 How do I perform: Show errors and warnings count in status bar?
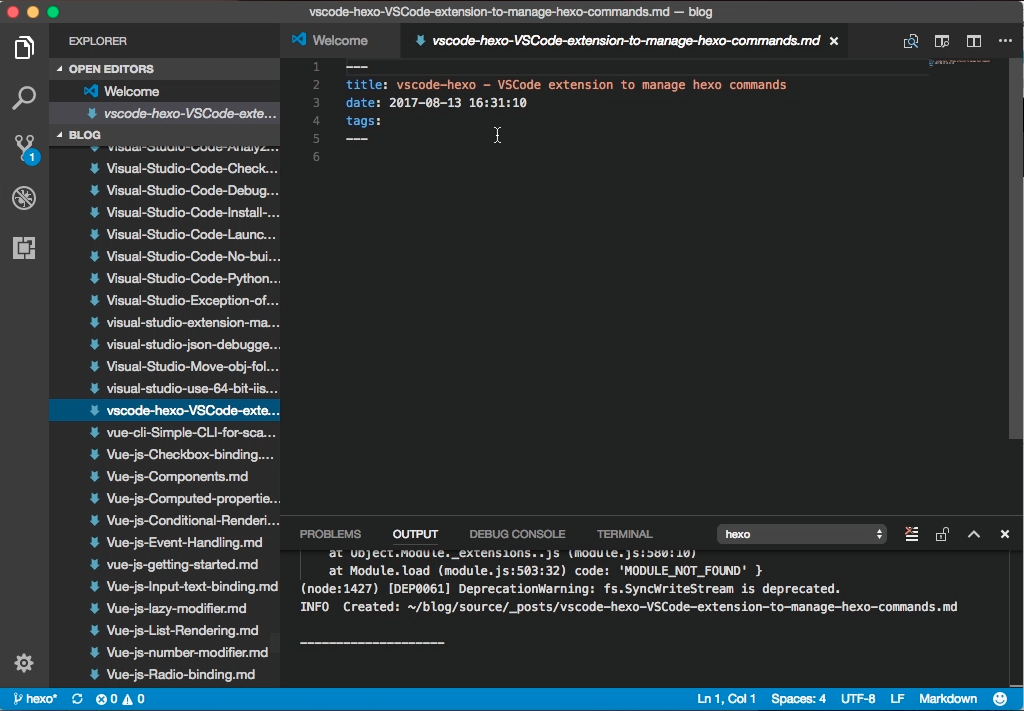(120, 699)
